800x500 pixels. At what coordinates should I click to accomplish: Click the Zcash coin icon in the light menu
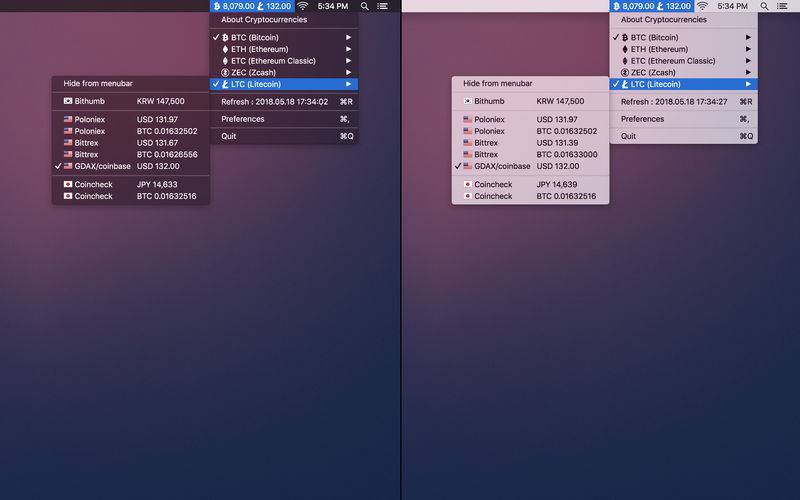625,72
